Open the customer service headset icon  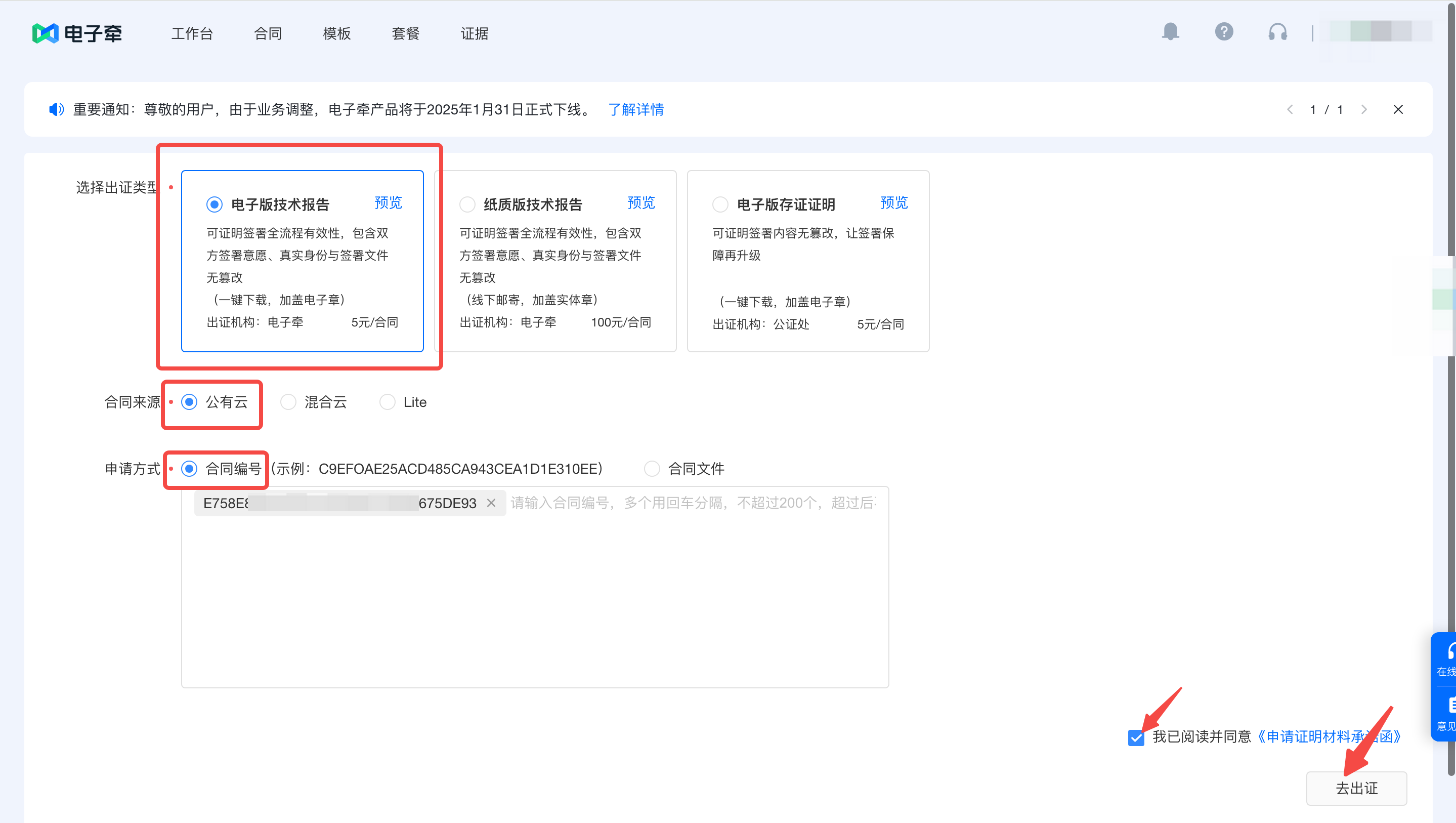point(1277,32)
